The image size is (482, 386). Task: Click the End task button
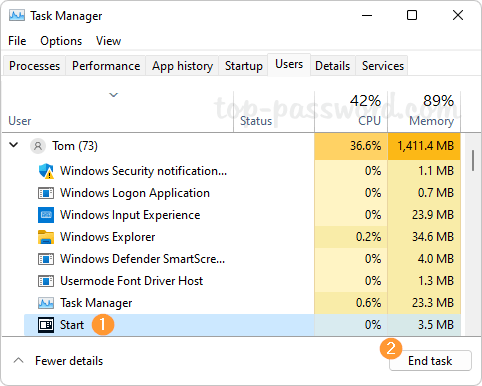tap(430, 361)
